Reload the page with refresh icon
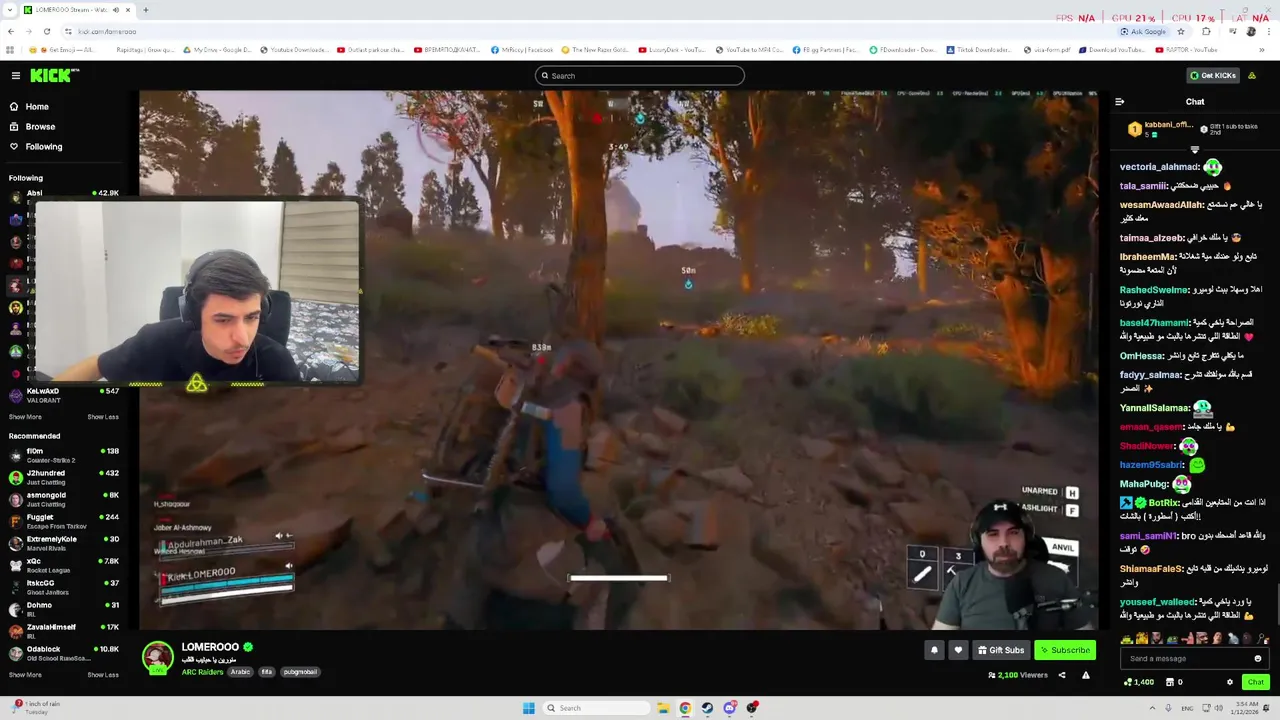Image resolution: width=1280 pixels, height=720 pixels. click(46, 31)
